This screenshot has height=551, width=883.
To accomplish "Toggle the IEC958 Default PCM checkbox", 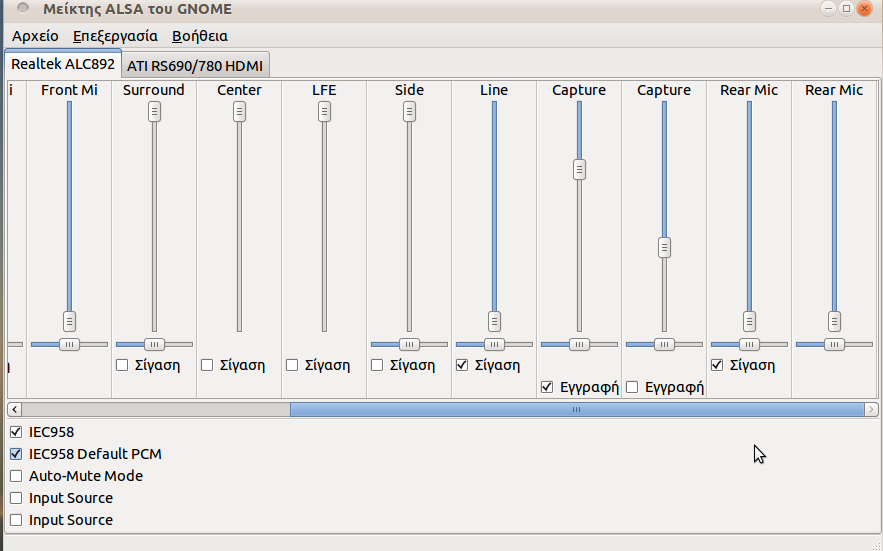I will coord(16,454).
